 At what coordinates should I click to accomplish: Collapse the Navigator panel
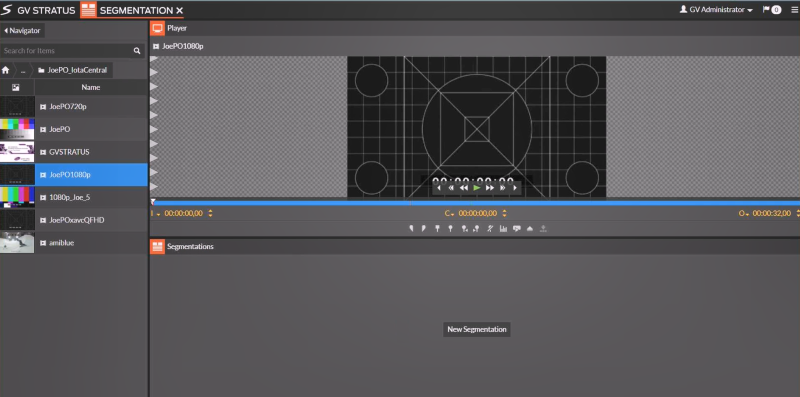point(22,31)
